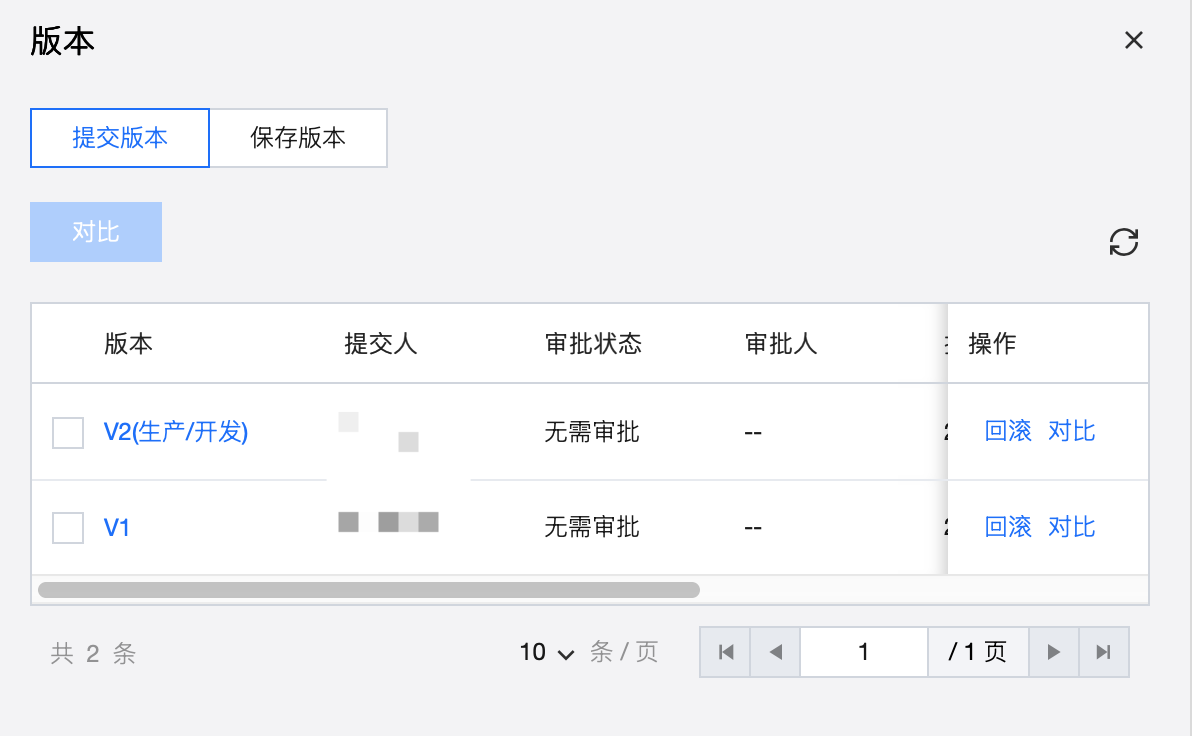The height and width of the screenshot is (736, 1192).
Task: Open the V2(生产/开发) version link
Action: pos(176,432)
